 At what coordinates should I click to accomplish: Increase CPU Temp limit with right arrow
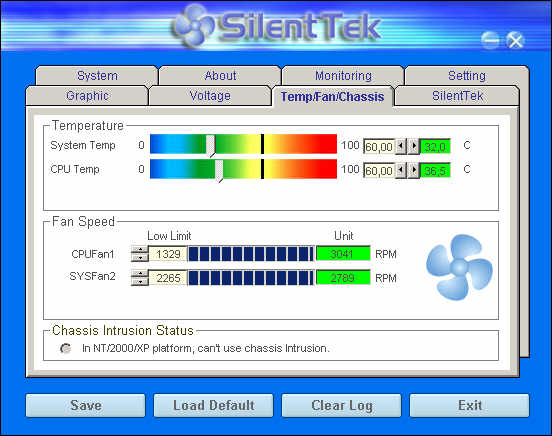click(413, 170)
